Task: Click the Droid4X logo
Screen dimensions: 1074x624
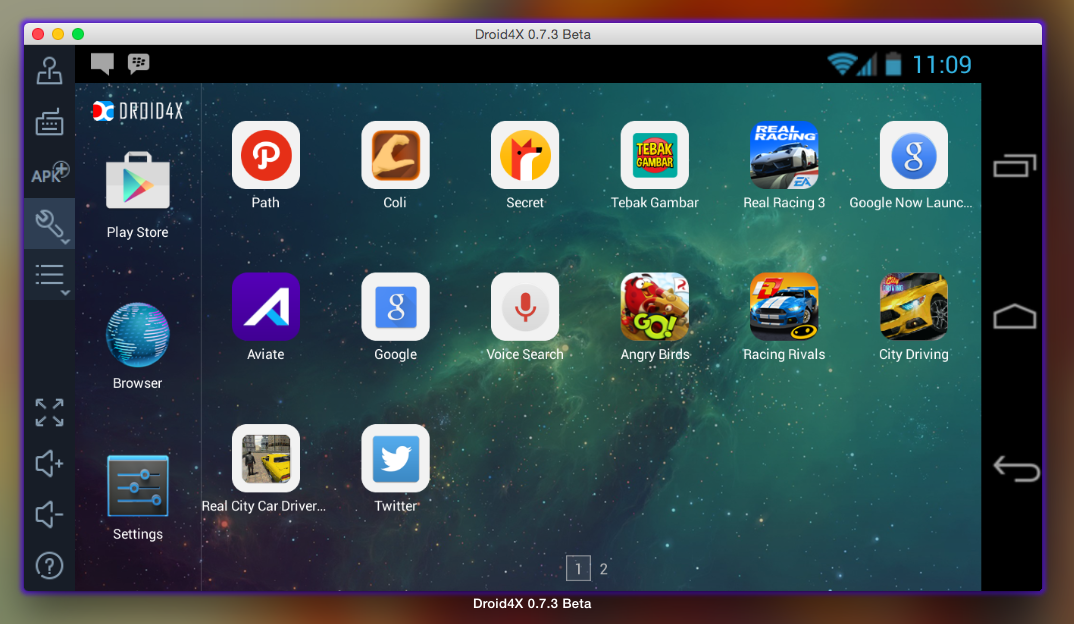Action: [x=138, y=111]
